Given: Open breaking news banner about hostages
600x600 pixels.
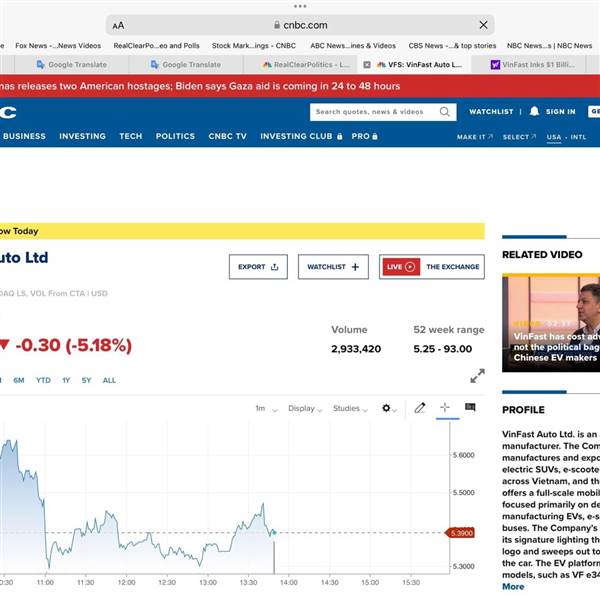Looking at the screenshot, I should [x=200, y=86].
